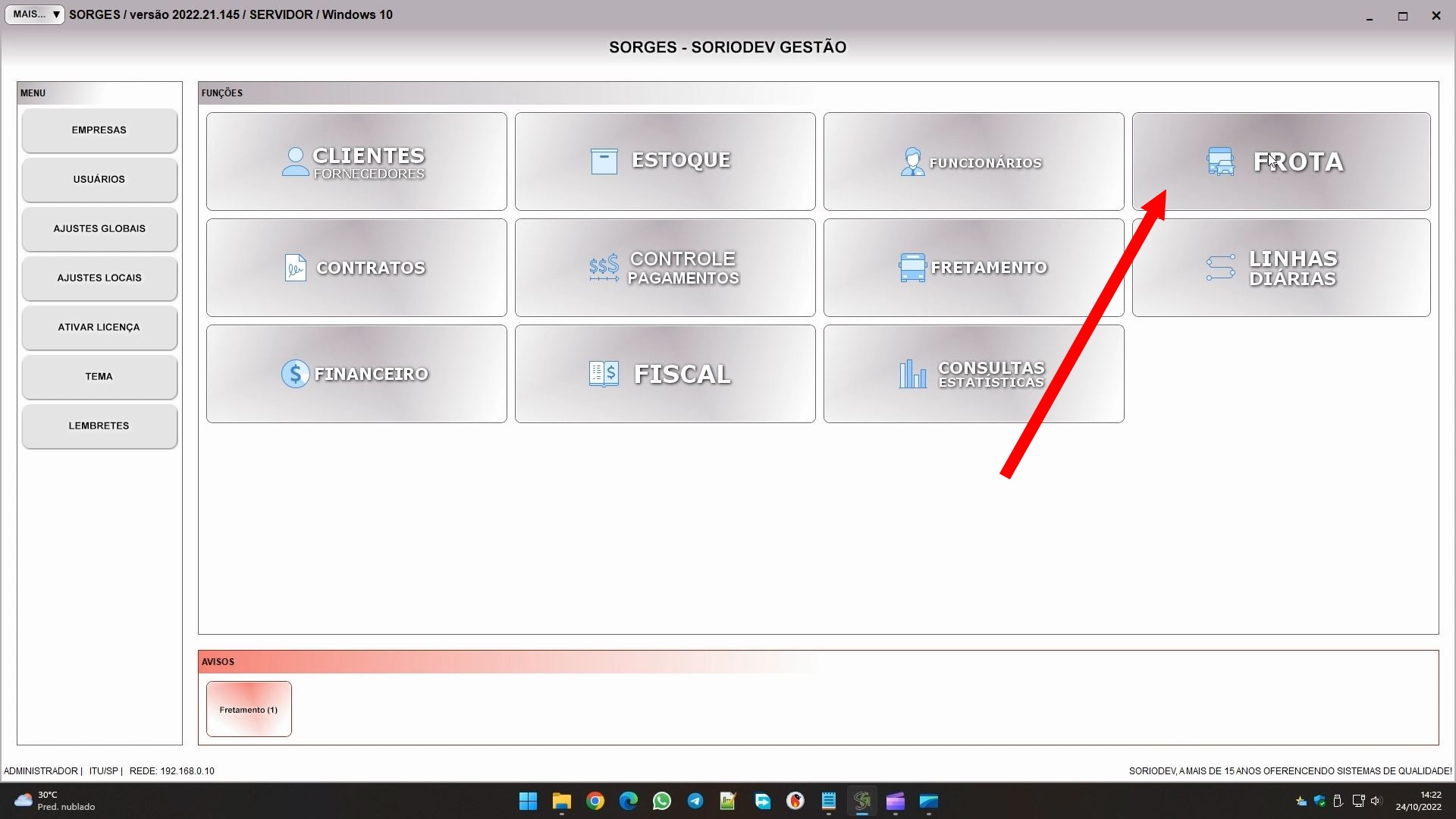The height and width of the screenshot is (819, 1456).
Task: Open the LEMBRETES menu button
Action: click(x=99, y=426)
